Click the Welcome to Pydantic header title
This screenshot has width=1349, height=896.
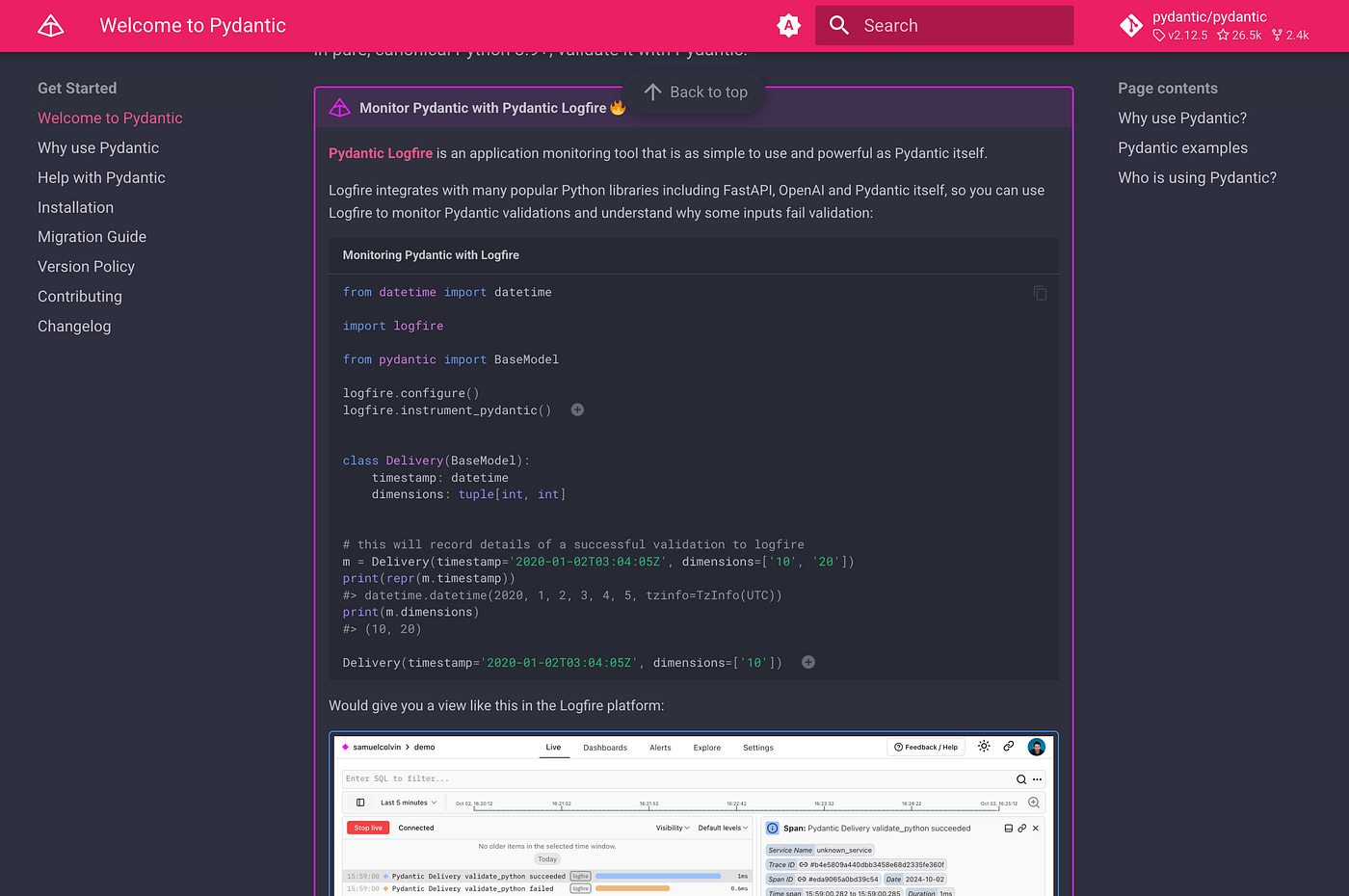coord(193,26)
